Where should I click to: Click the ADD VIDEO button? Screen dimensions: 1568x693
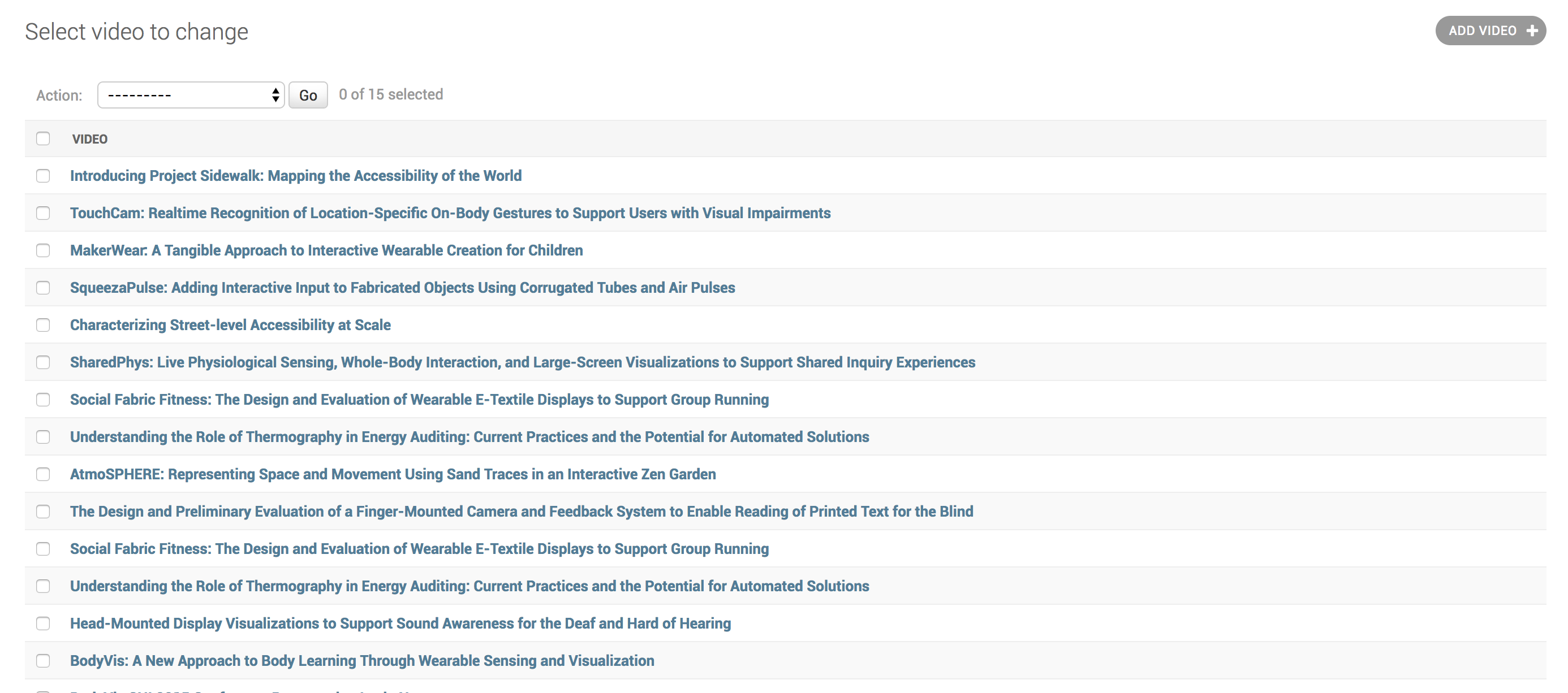[1490, 31]
